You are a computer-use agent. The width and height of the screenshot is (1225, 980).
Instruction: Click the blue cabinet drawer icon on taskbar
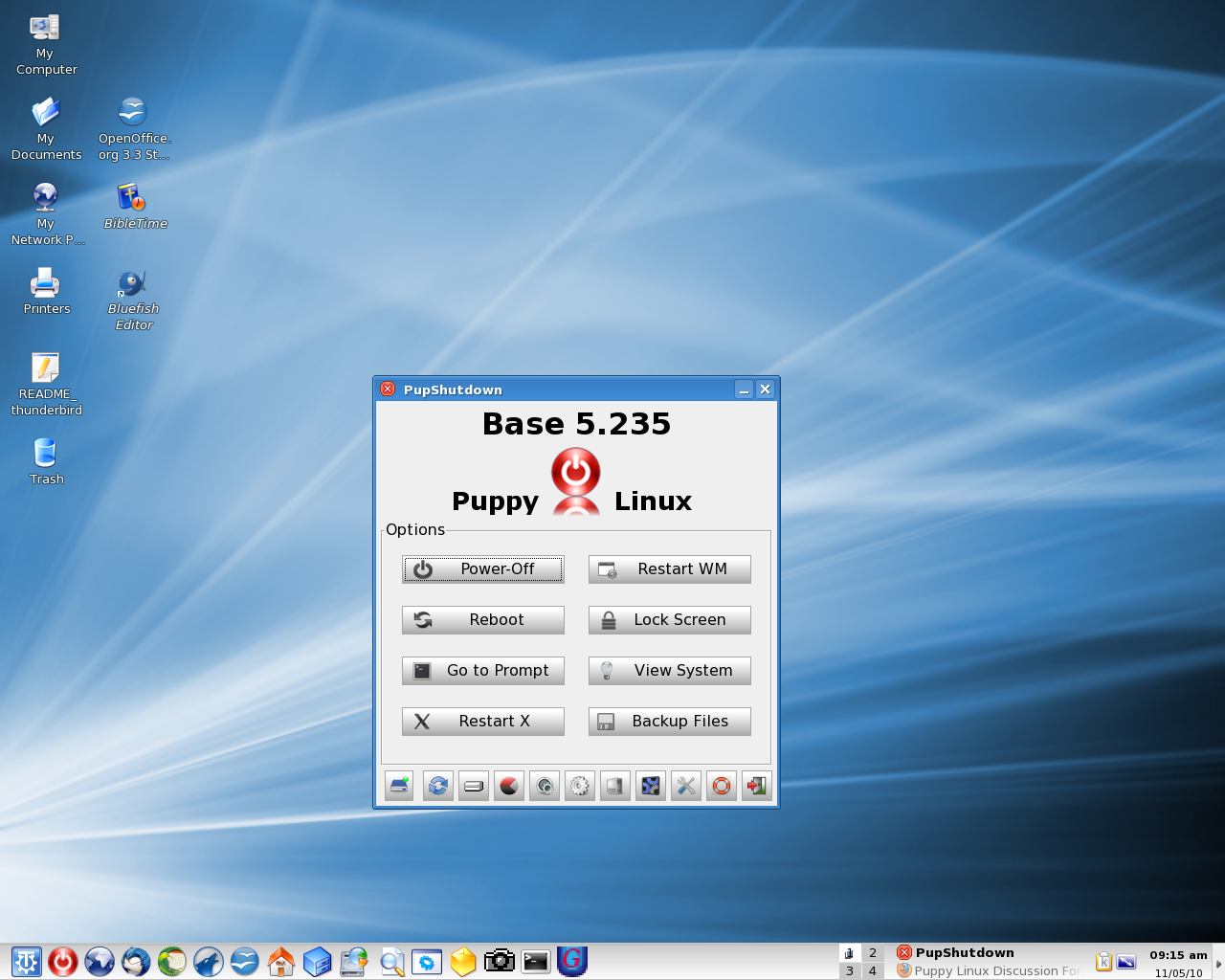click(x=318, y=961)
